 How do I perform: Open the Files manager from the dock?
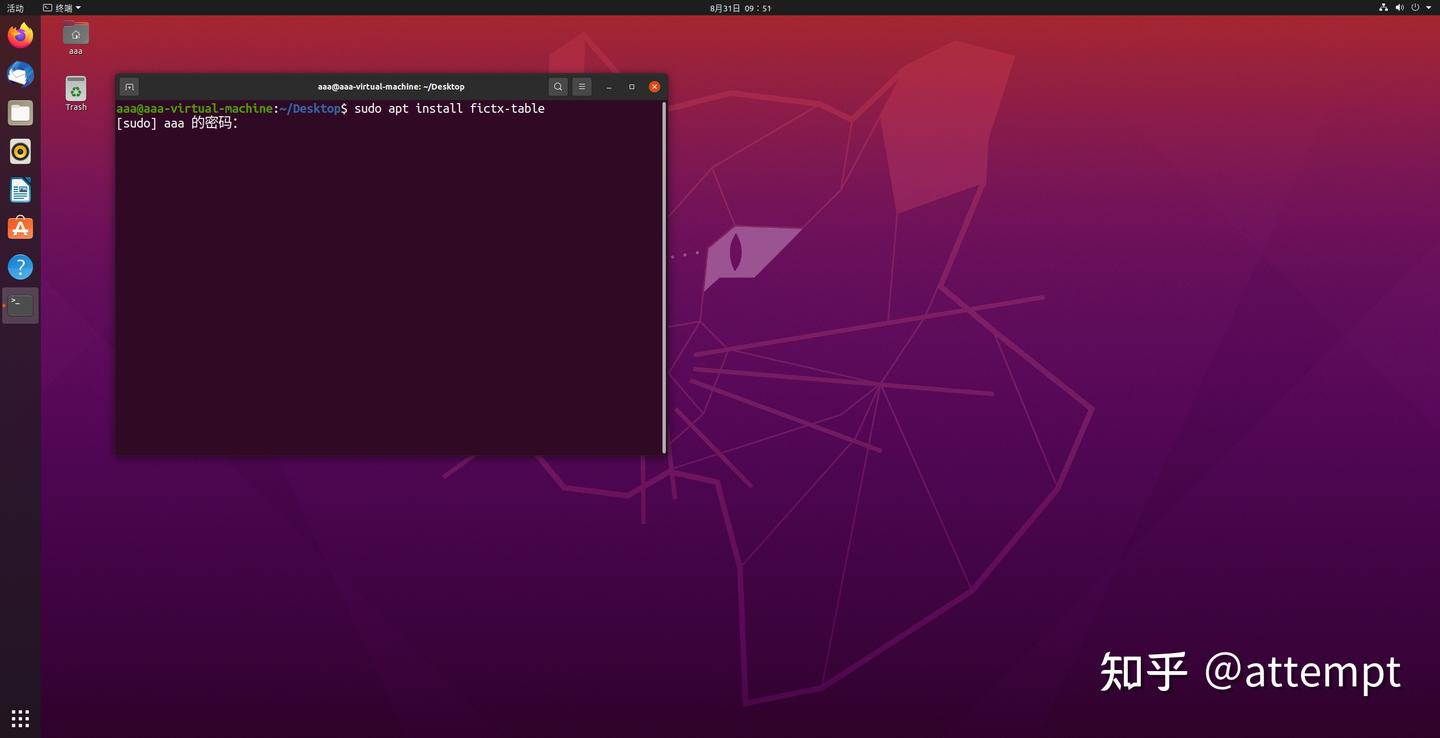click(x=19, y=112)
